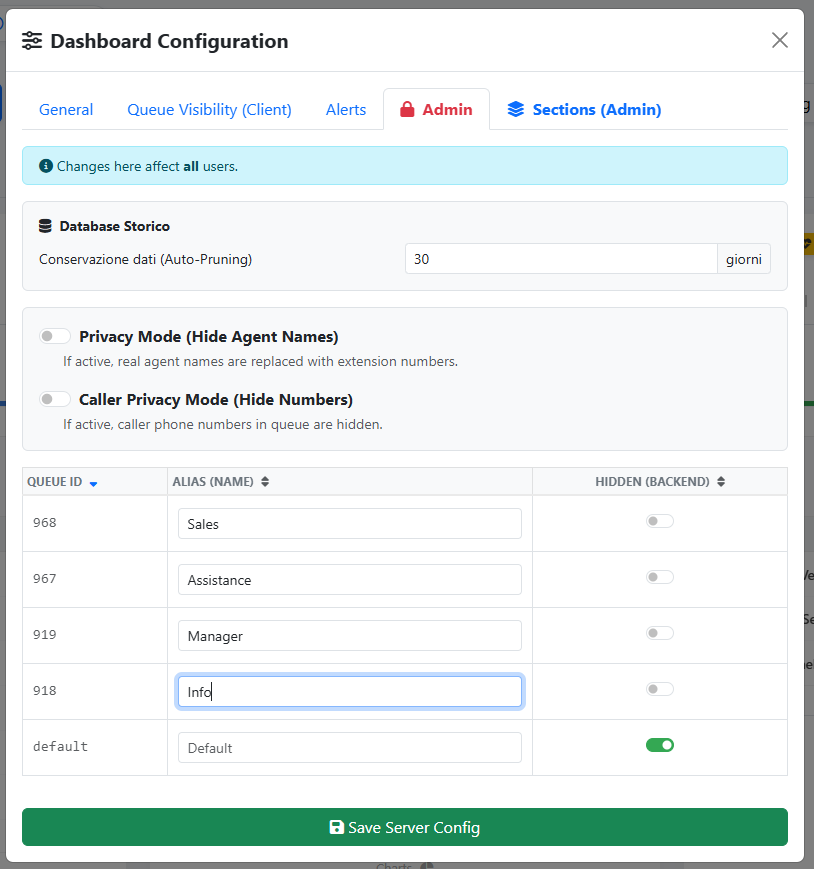Click the sliders icon beside Dashboard Configuration

pos(33,41)
